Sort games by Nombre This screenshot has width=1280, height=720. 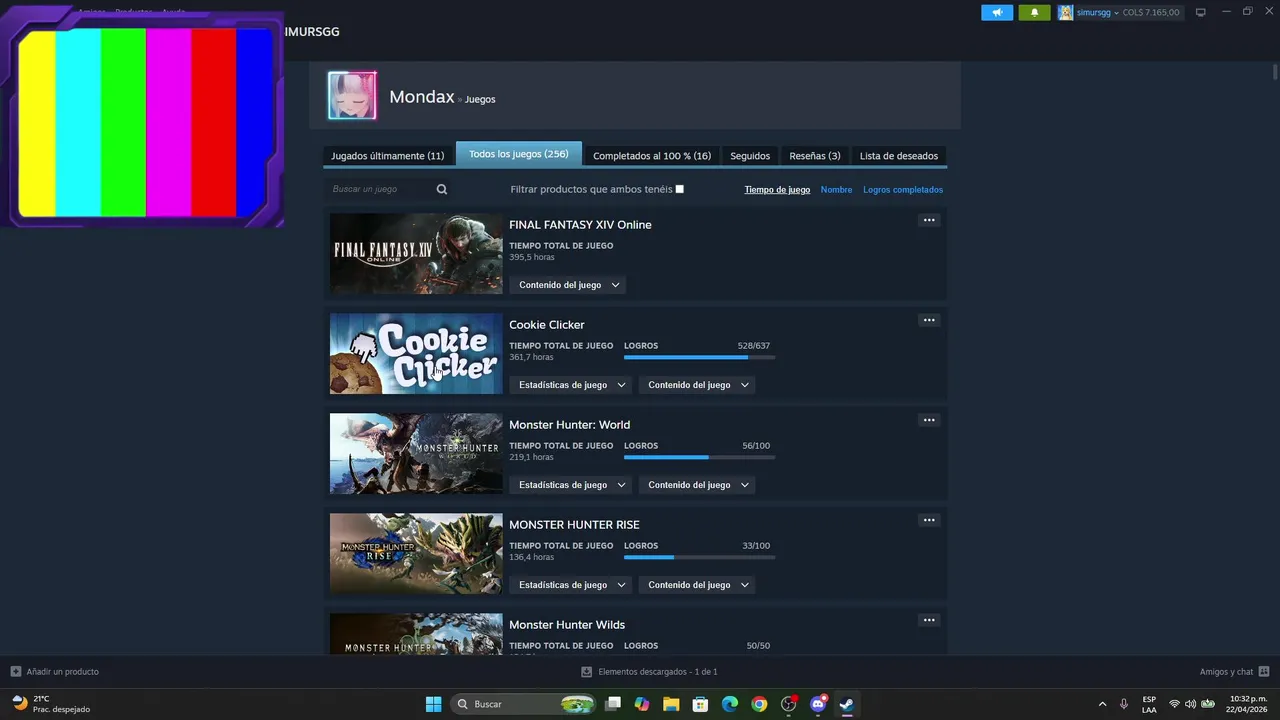pos(836,189)
